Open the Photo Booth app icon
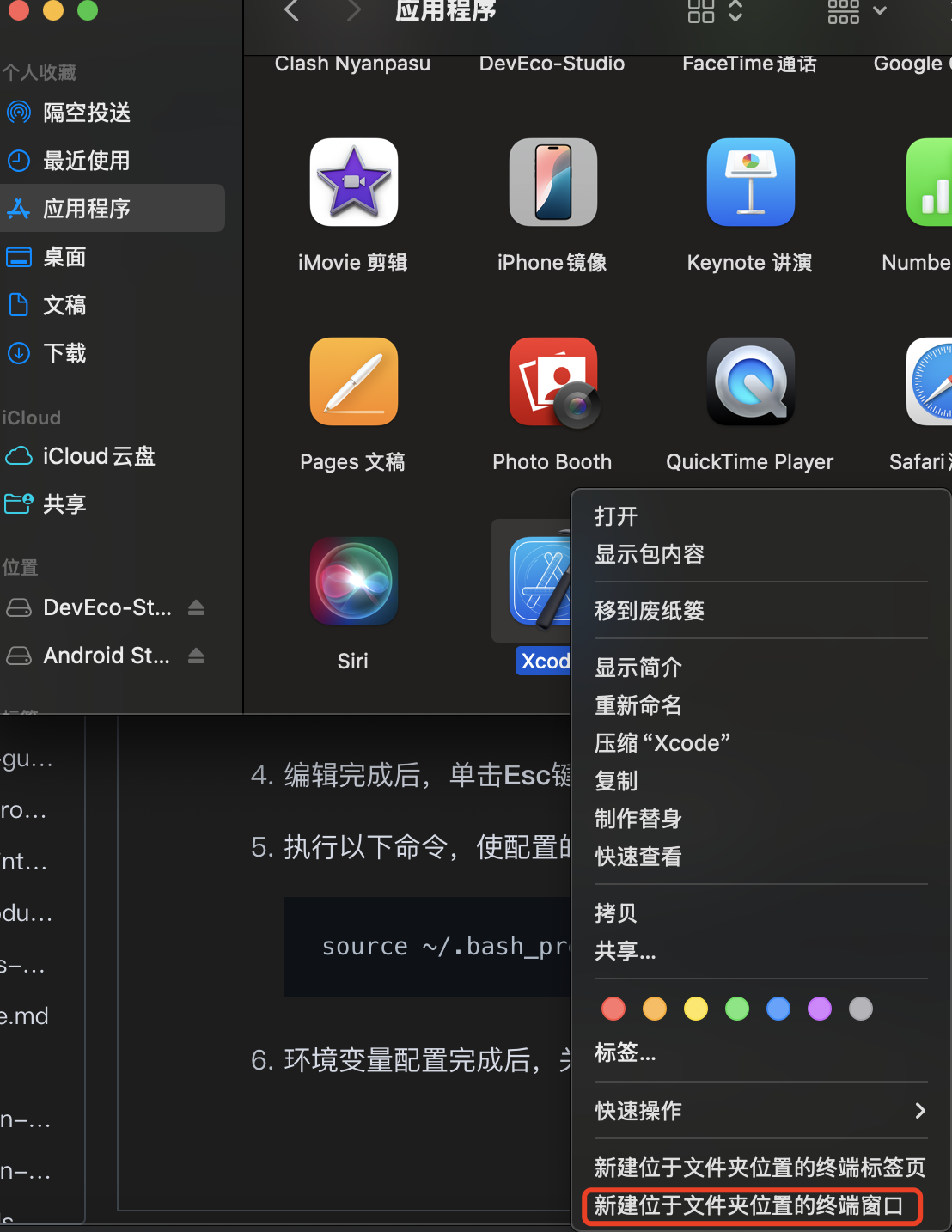Image resolution: width=952 pixels, height=1232 pixels. [x=552, y=381]
